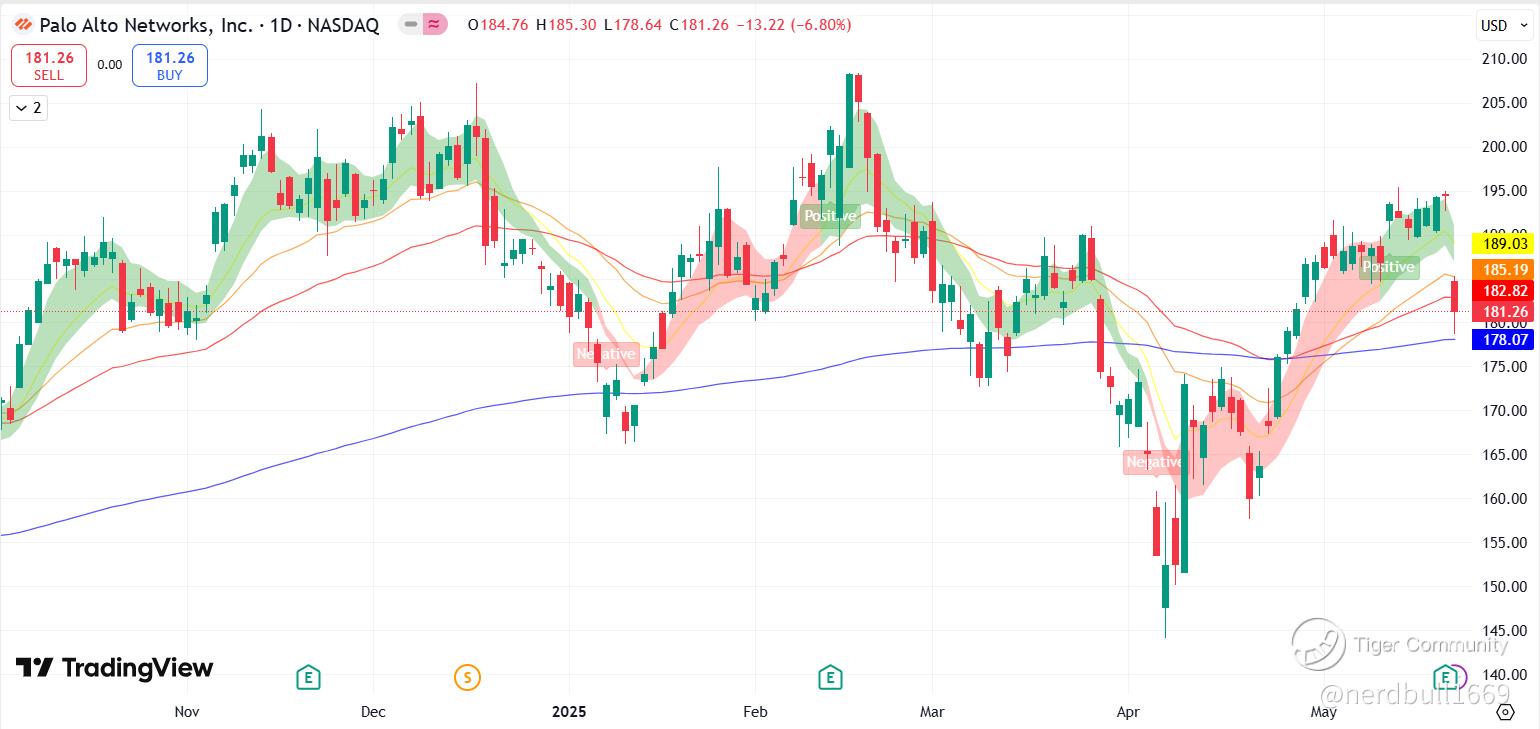
Task: Click the blue 178.07 price label
Action: 1504,340
